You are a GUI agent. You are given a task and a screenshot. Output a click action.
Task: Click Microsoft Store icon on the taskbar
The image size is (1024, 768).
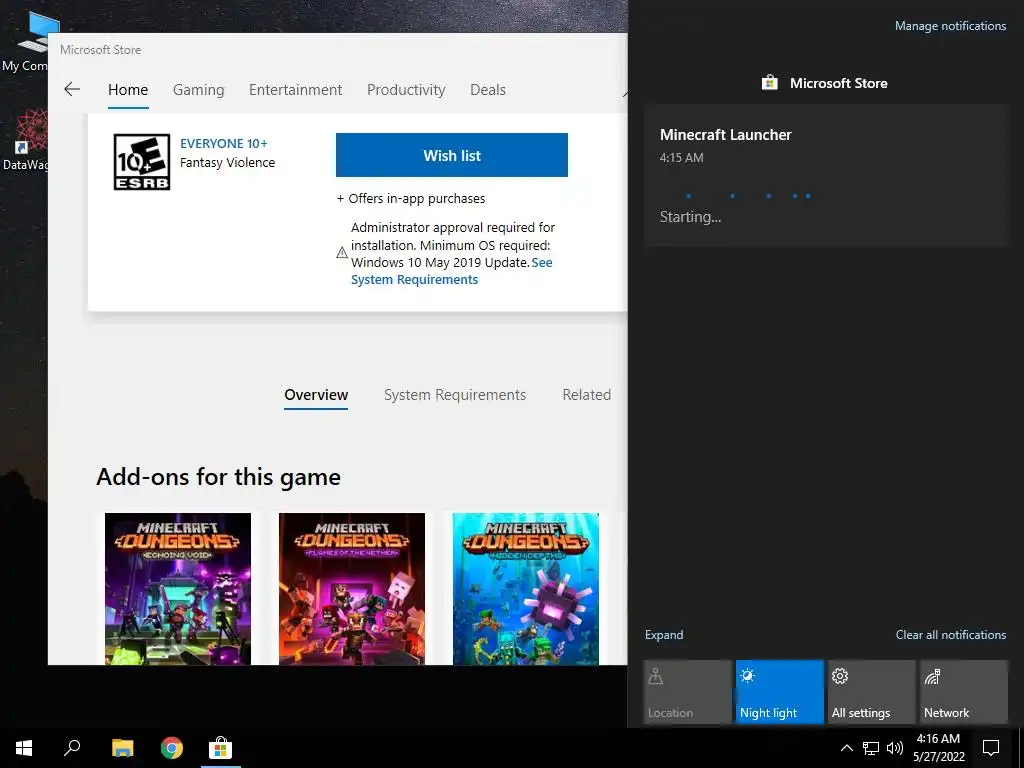[x=221, y=748]
